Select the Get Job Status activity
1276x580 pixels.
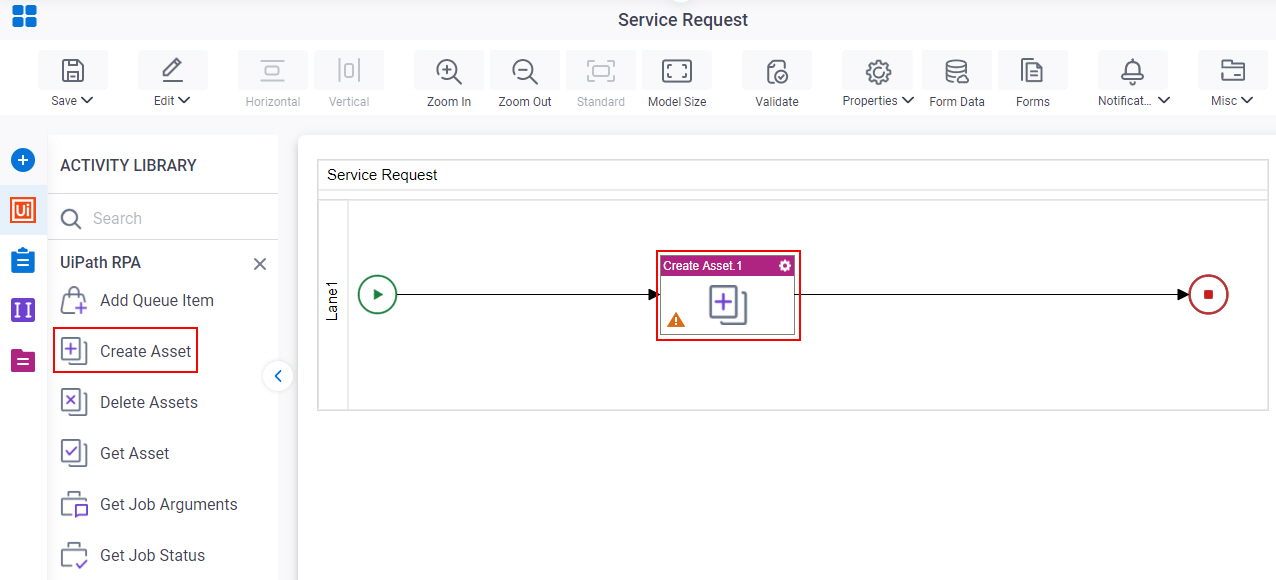pos(132,555)
